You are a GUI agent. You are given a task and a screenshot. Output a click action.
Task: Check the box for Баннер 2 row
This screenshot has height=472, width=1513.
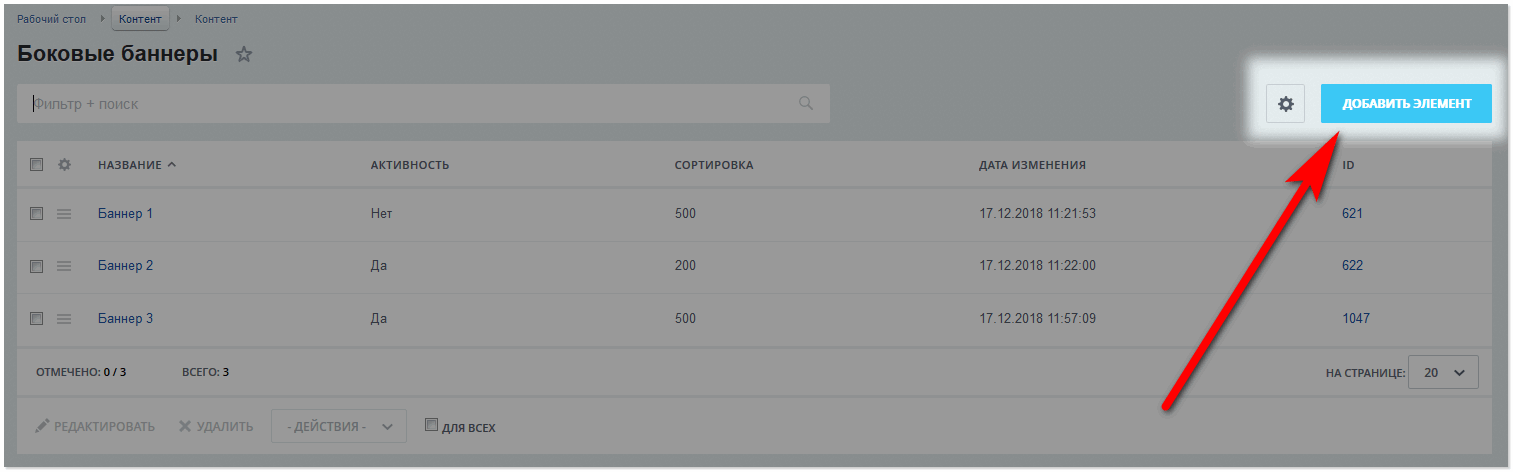(37, 266)
